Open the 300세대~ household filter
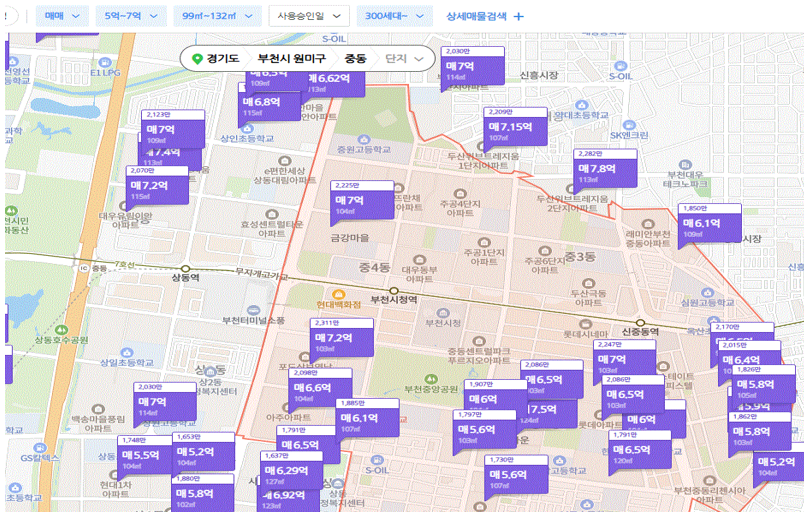 394,16
